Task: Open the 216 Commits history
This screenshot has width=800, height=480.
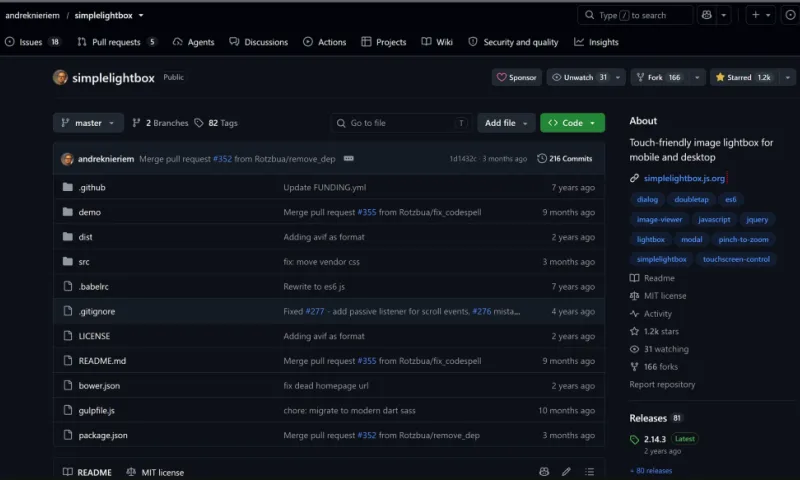Action: pyautogui.click(x=565, y=159)
